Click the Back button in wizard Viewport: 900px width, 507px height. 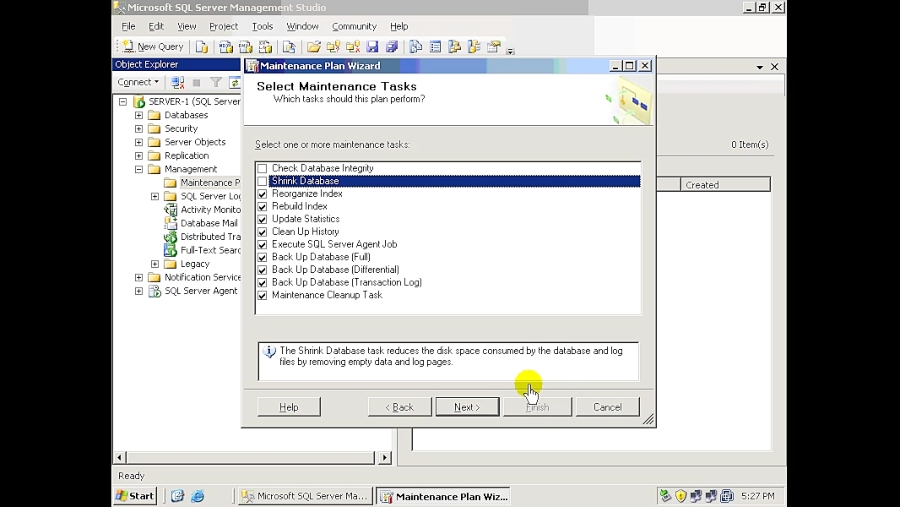point(399,407)
